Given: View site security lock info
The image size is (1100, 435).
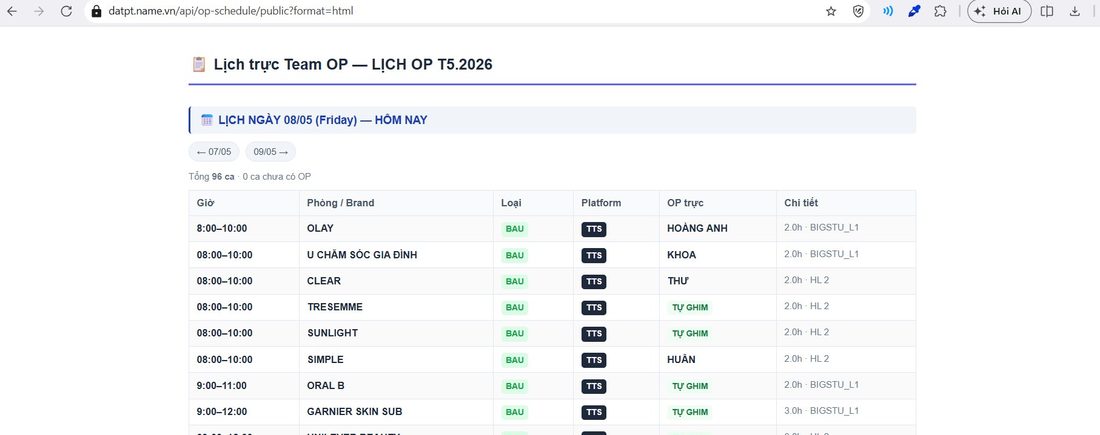Looking at the screenshot, I should coord(96,11).
